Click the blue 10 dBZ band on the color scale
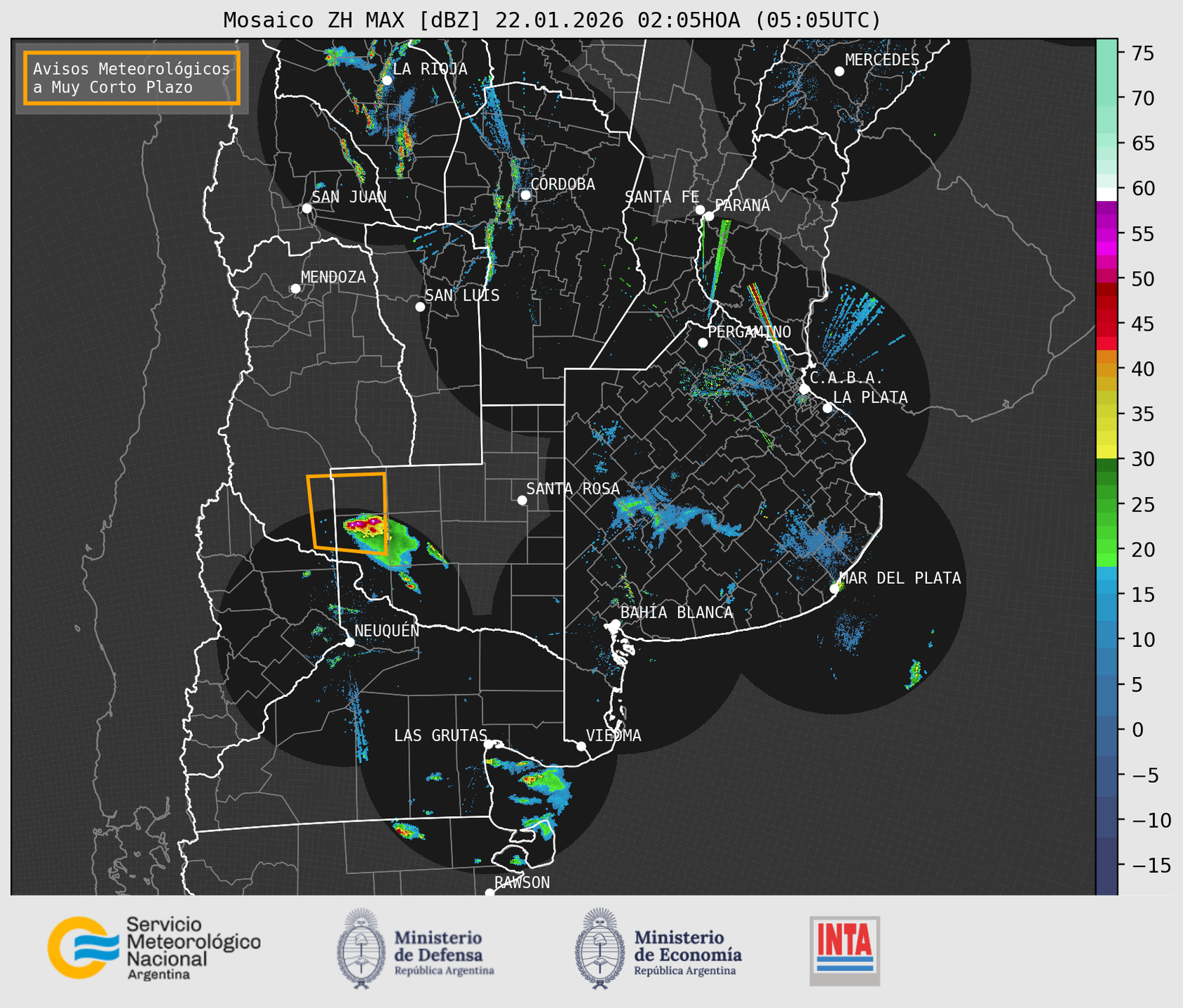1183x1008 pixels. point(1107,639)
